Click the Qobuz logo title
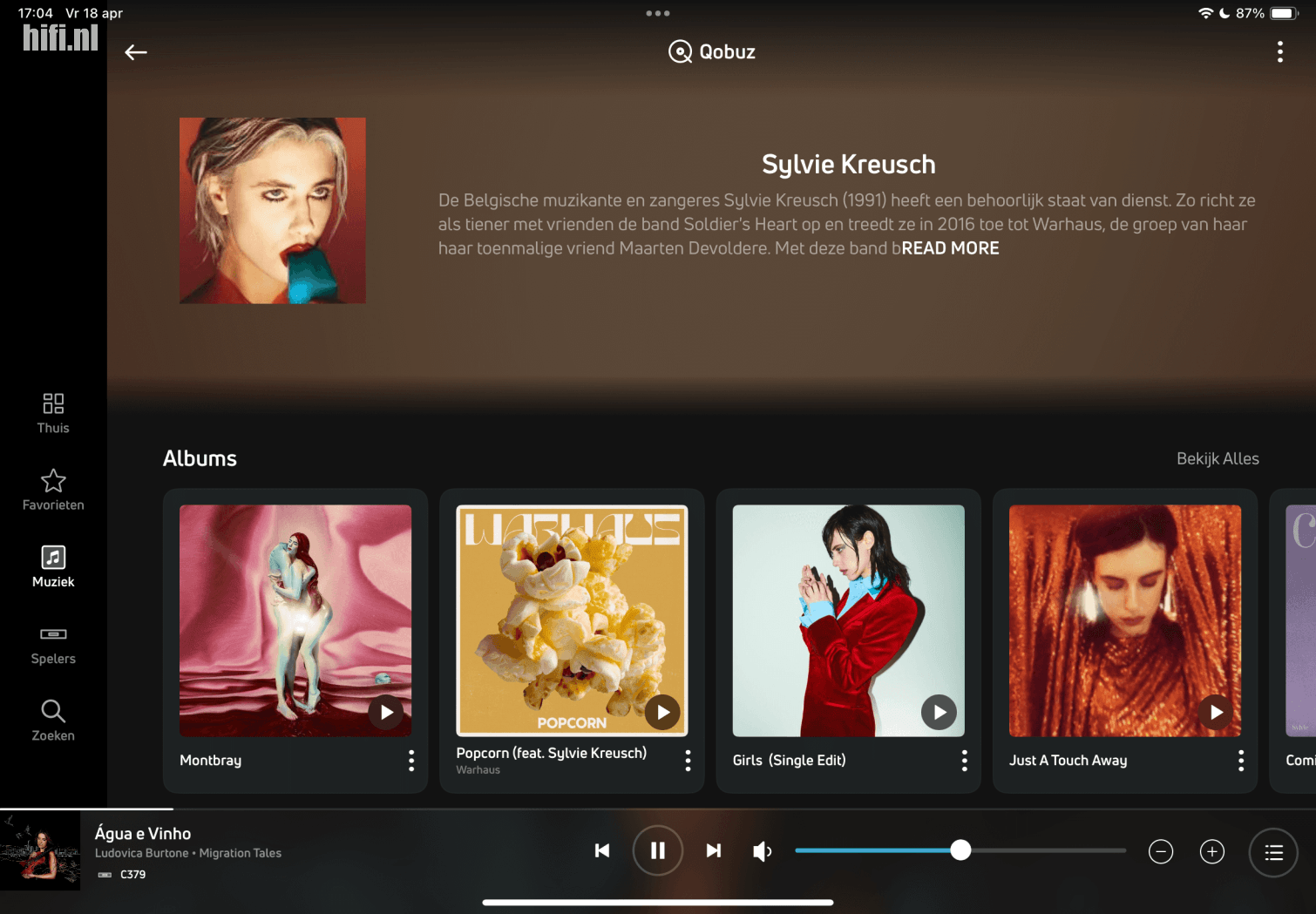 point(712,52)
